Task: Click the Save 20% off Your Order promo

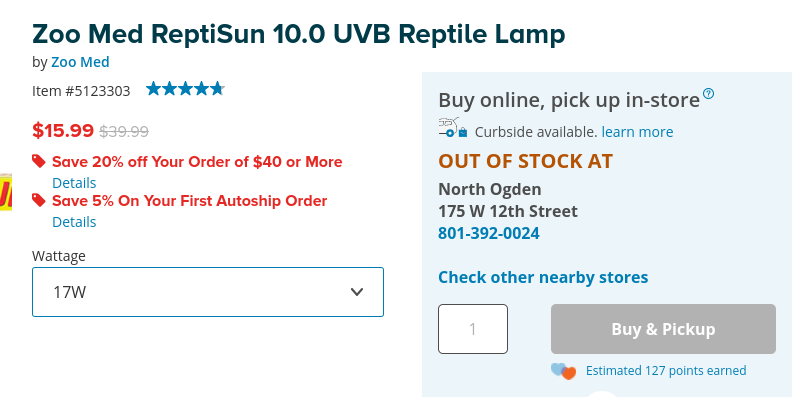Action: click(197, 162)
